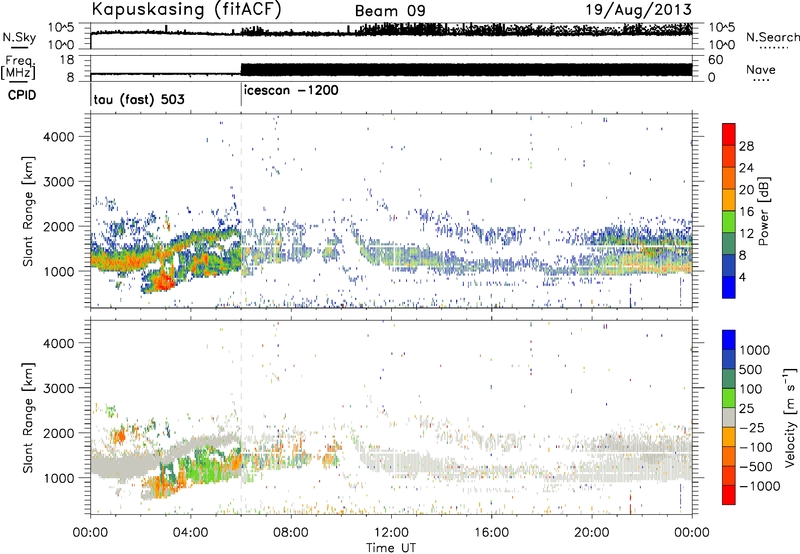The image size is (800, 554).
Task: Click the 28 tick on power scale
Action: click(x=746, y=146)
